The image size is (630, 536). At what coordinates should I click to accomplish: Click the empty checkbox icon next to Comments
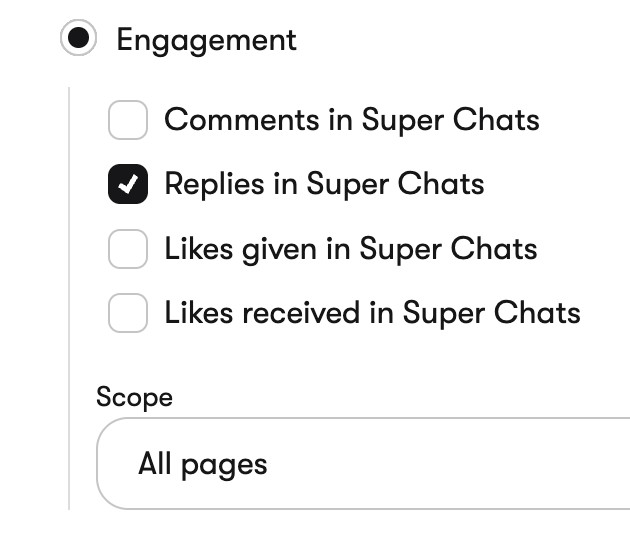[128, 120]
